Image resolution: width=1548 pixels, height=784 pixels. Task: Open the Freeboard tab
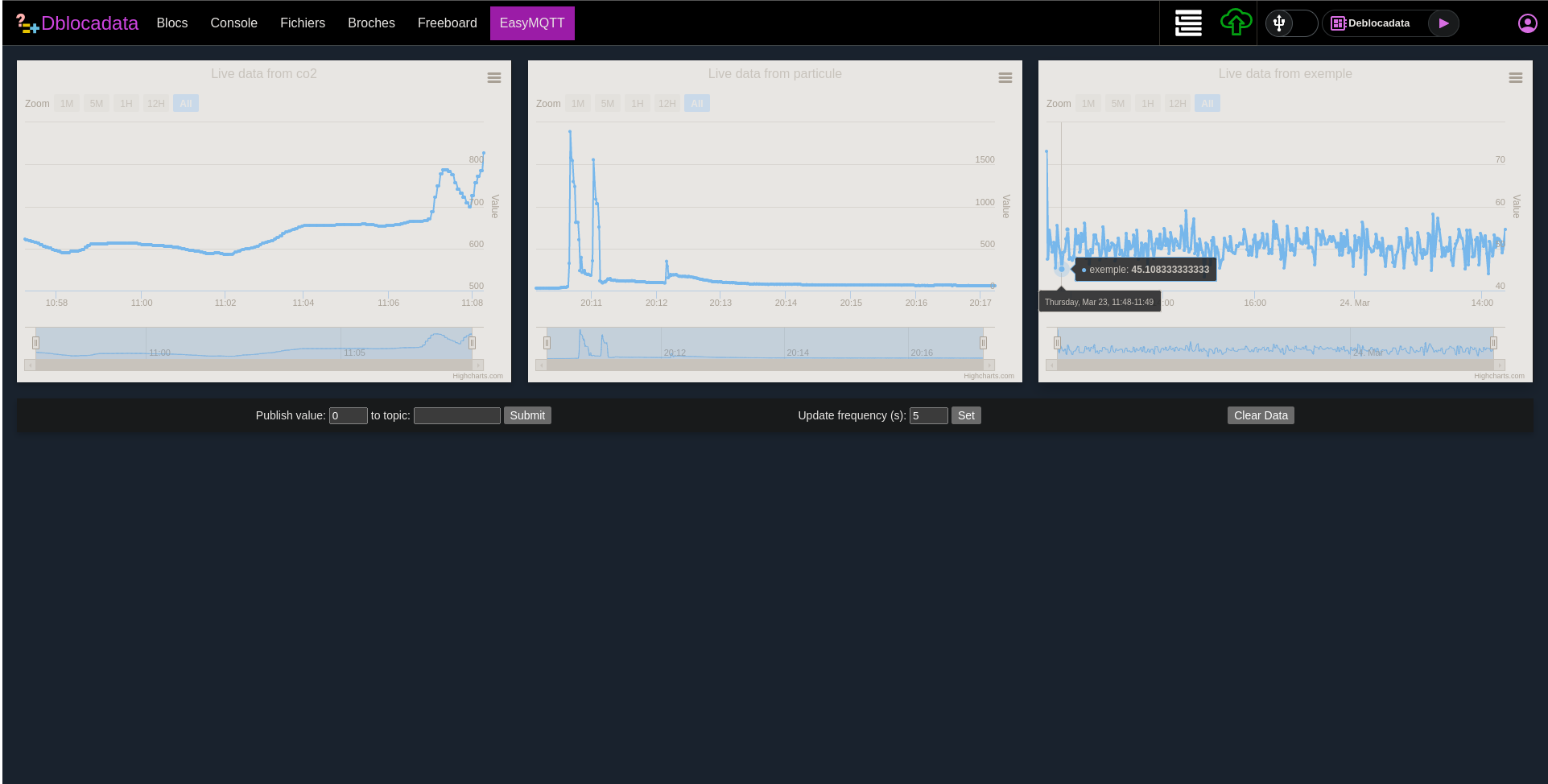[x=447, y=23]
